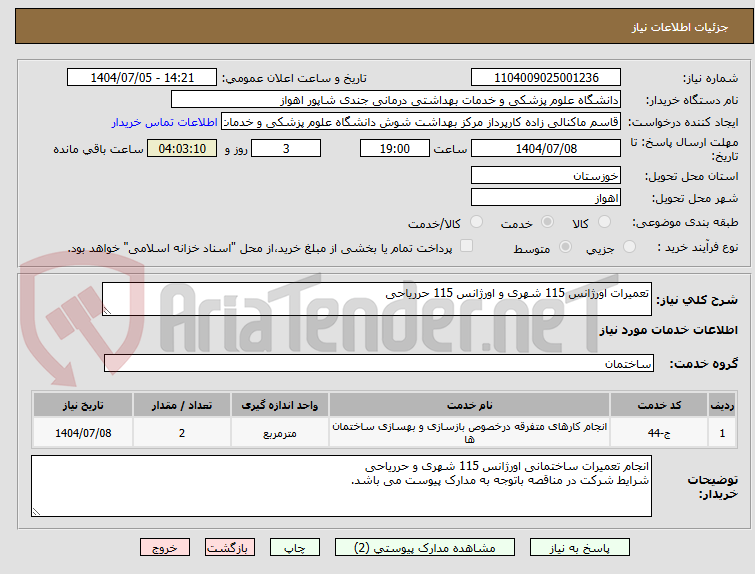This screenshot has width=755, height=574.
Task: Select the متوسط purchase type radio
Action: coord(565,247)
